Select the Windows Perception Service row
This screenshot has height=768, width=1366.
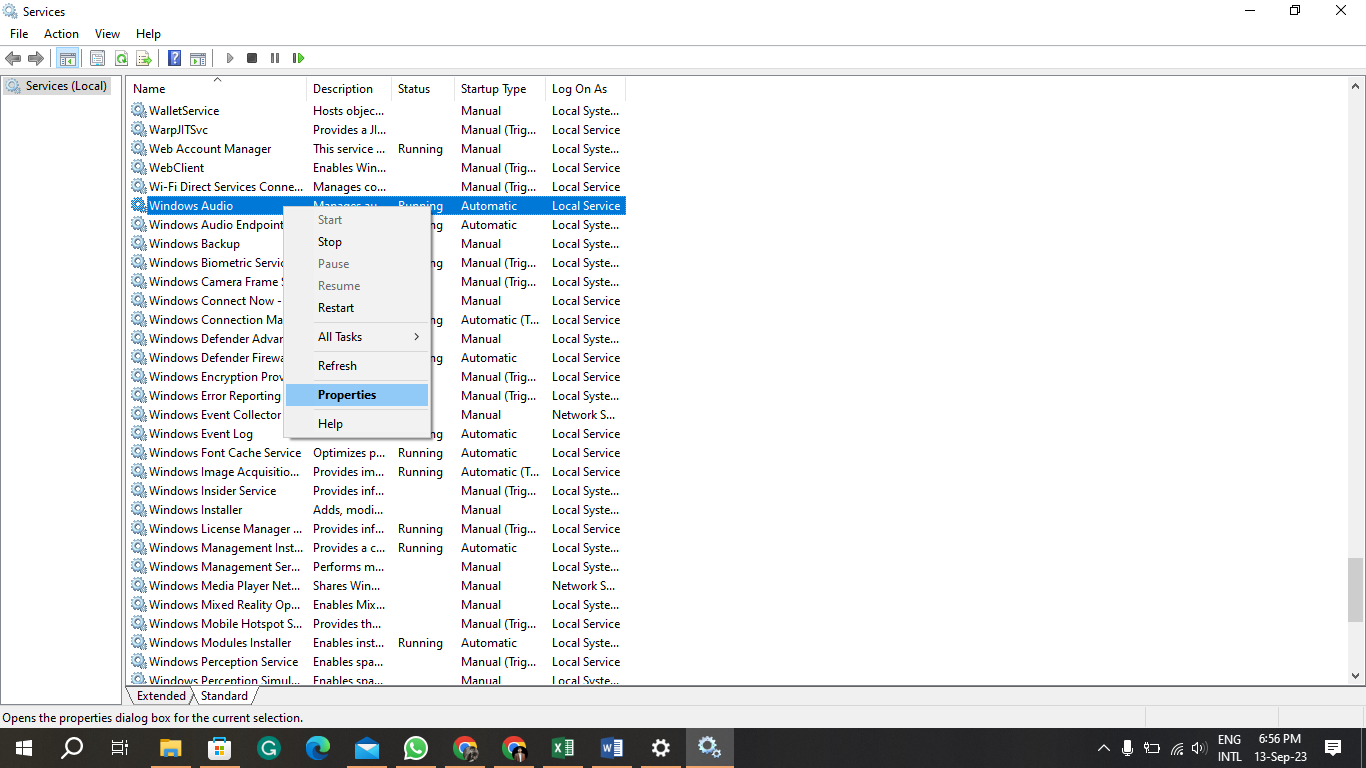click(x=376, y=662)
